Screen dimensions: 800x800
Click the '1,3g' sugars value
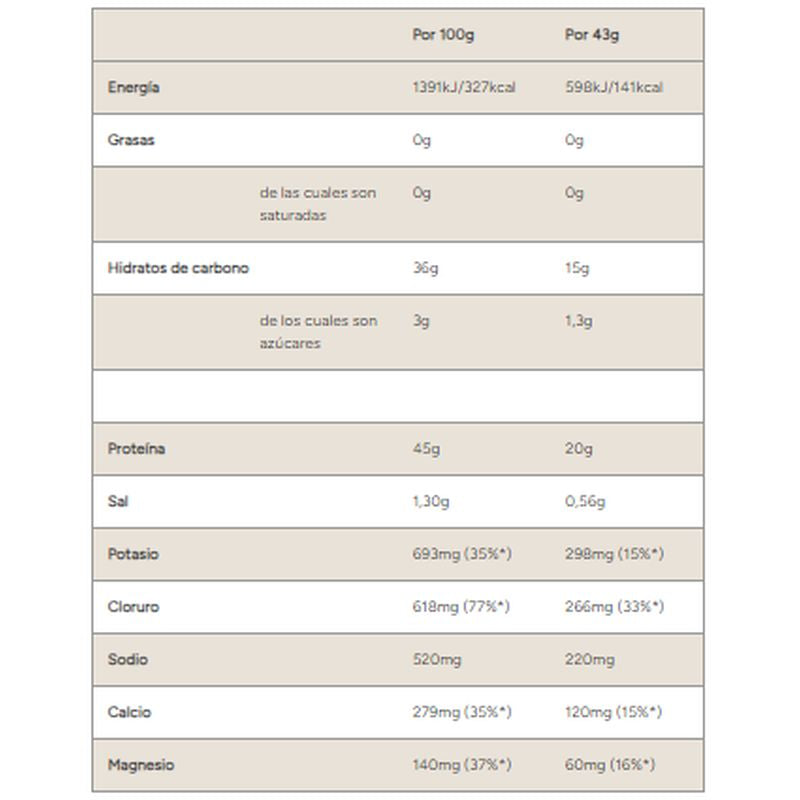579,321
